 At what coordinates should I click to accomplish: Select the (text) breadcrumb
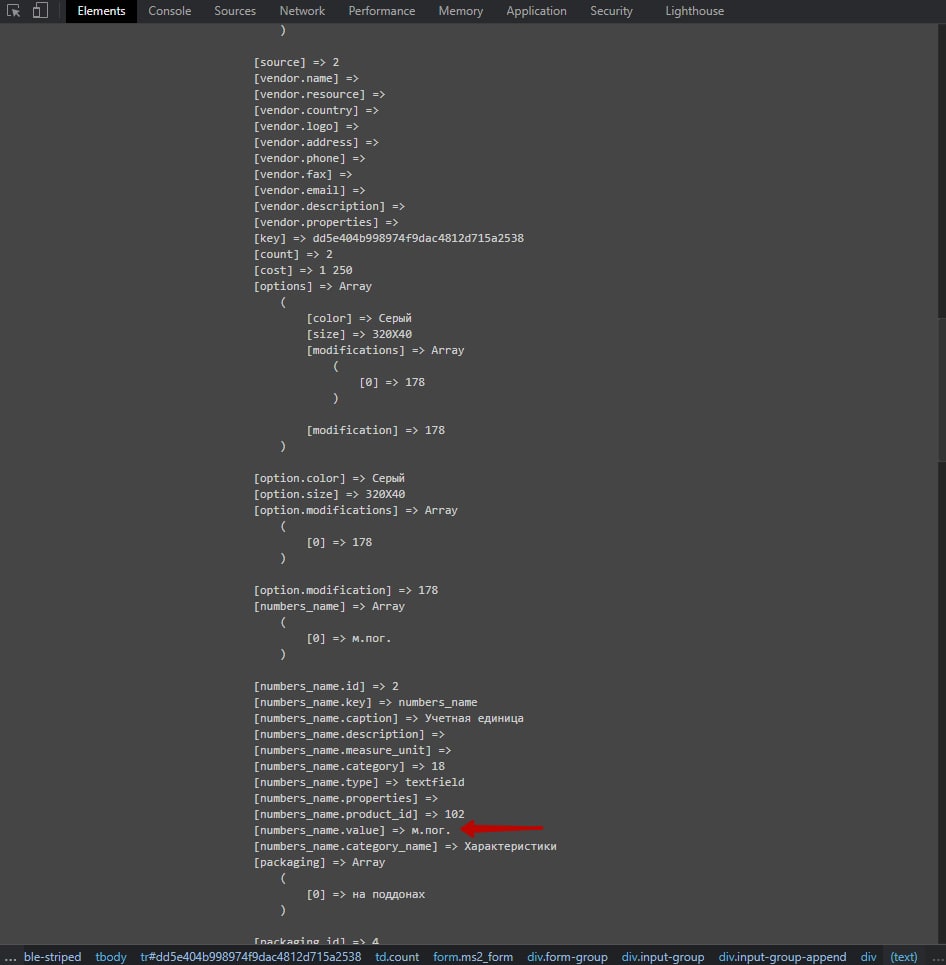(904, 956)
